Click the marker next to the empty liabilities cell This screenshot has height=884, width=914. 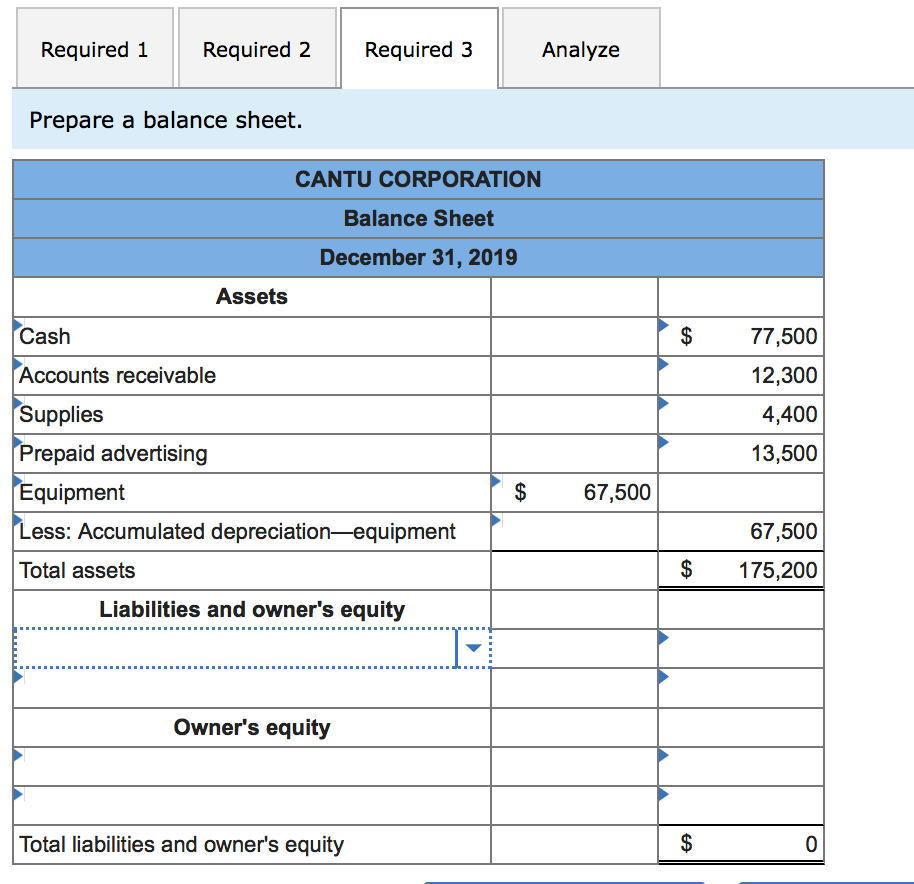tap(663, 636)
